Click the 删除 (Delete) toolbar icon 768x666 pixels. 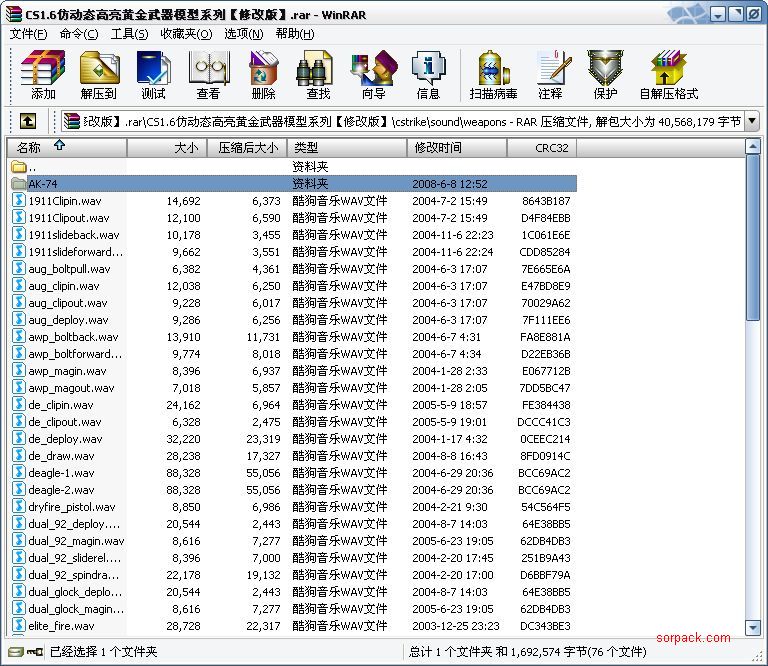263,74
